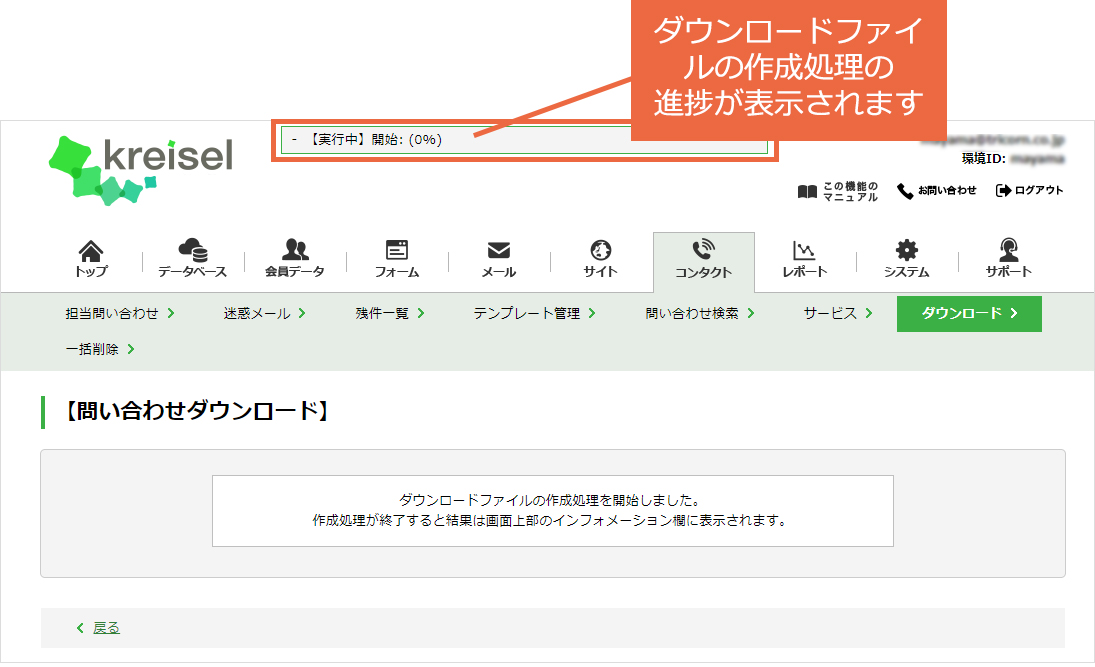Image resolution: width=1095 pixels, height=667 pixels.
Task: Open the トップ home icon
Action: coord(91,251)
